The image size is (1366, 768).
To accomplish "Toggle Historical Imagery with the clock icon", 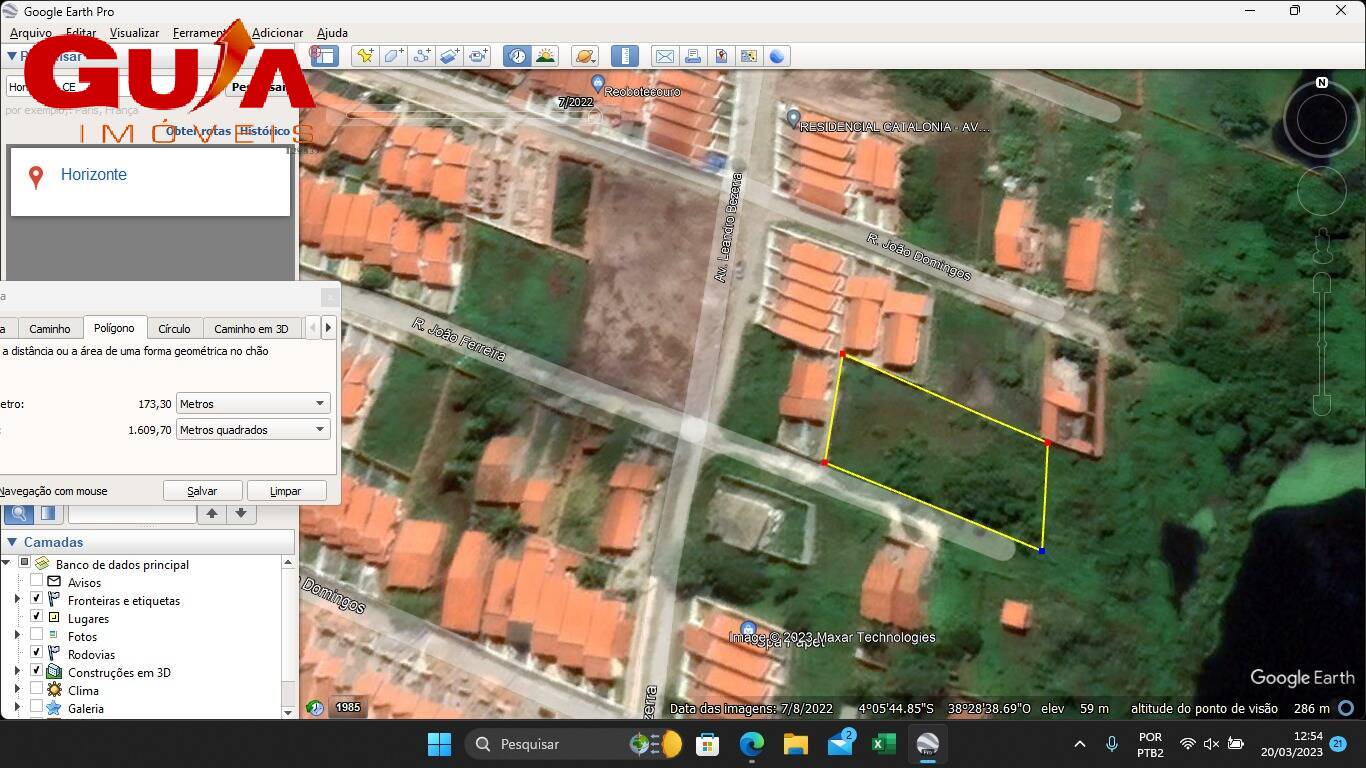I will tap(516, 56).
